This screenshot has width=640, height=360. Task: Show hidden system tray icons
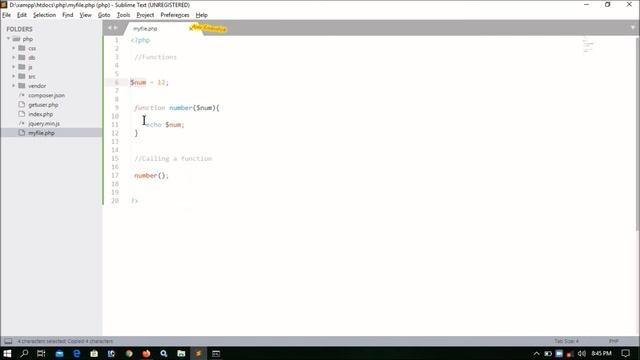(x=536, y=353)
